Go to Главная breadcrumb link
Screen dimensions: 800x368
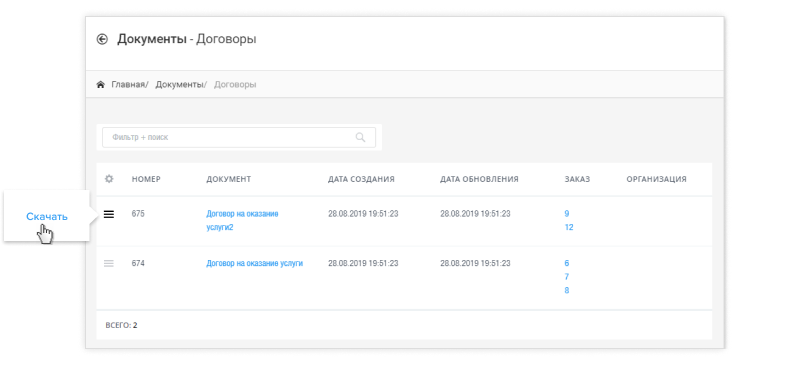[128, 85]
